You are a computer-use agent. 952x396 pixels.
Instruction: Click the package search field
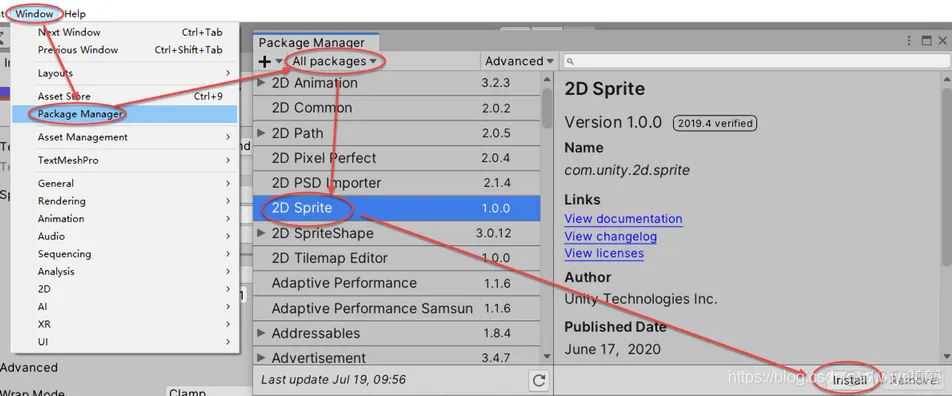[x=756, y=61]
